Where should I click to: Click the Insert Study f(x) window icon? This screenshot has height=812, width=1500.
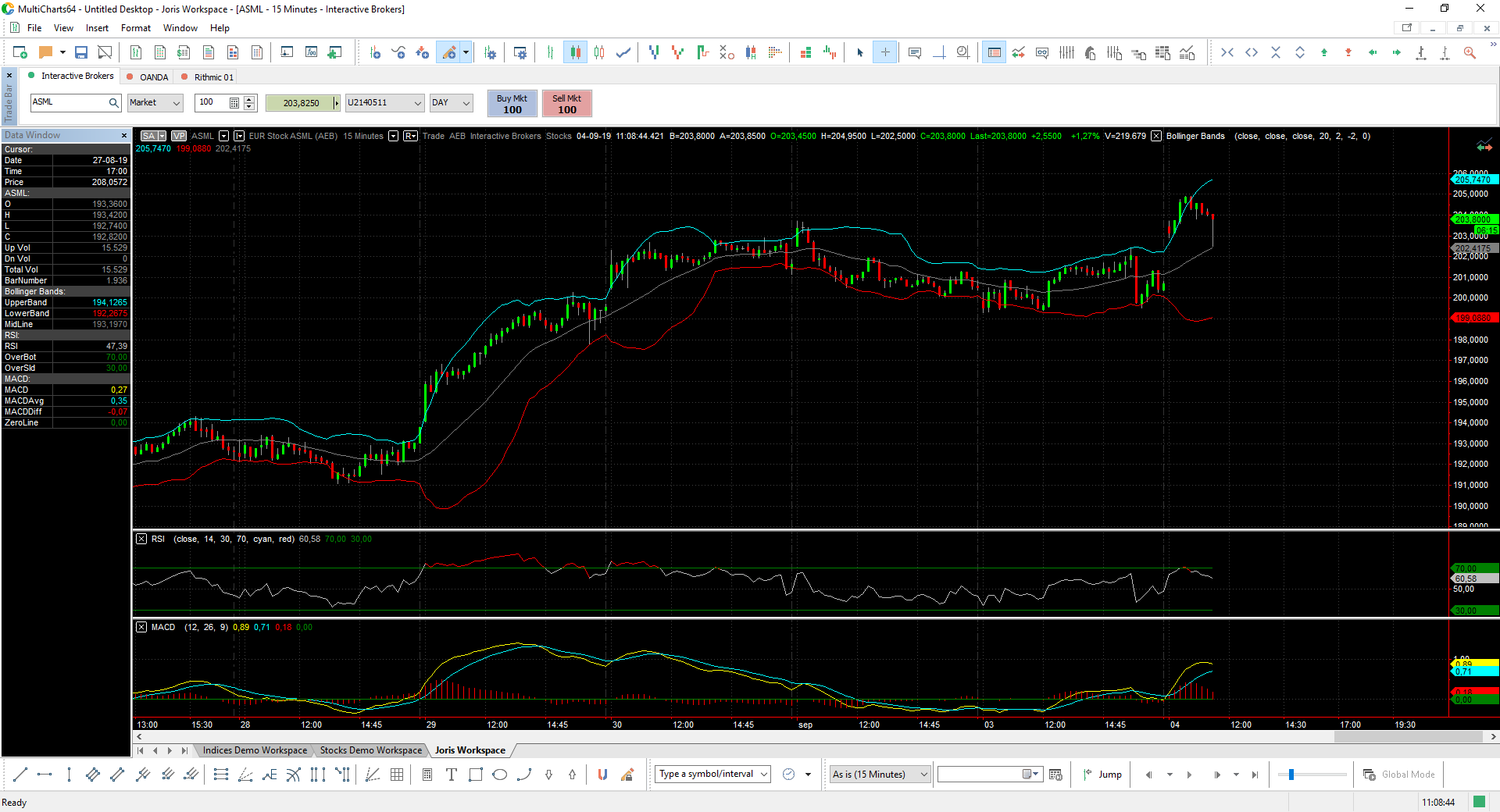click(311, 52)
